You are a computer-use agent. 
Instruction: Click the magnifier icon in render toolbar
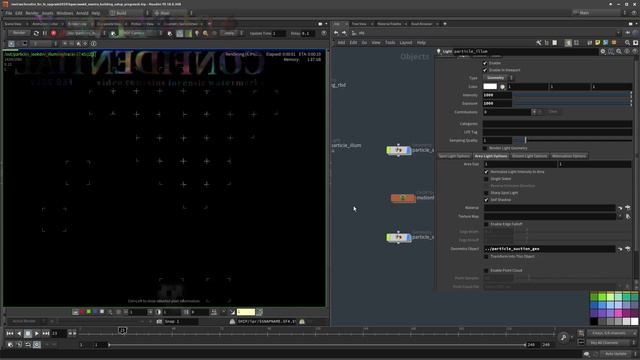[205, 33]
